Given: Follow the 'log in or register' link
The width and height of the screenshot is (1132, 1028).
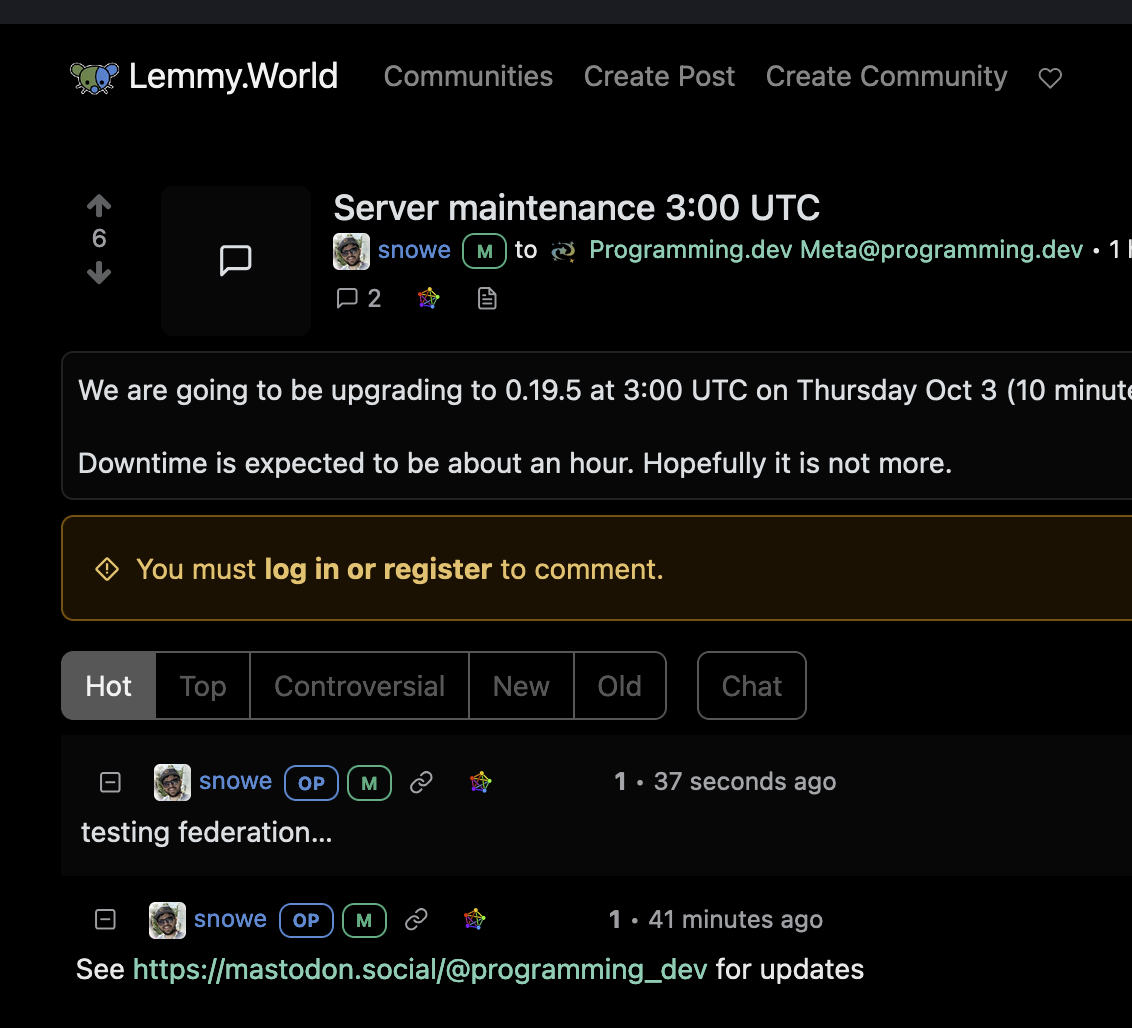Looking at the screenshot, I should (378, 570).
